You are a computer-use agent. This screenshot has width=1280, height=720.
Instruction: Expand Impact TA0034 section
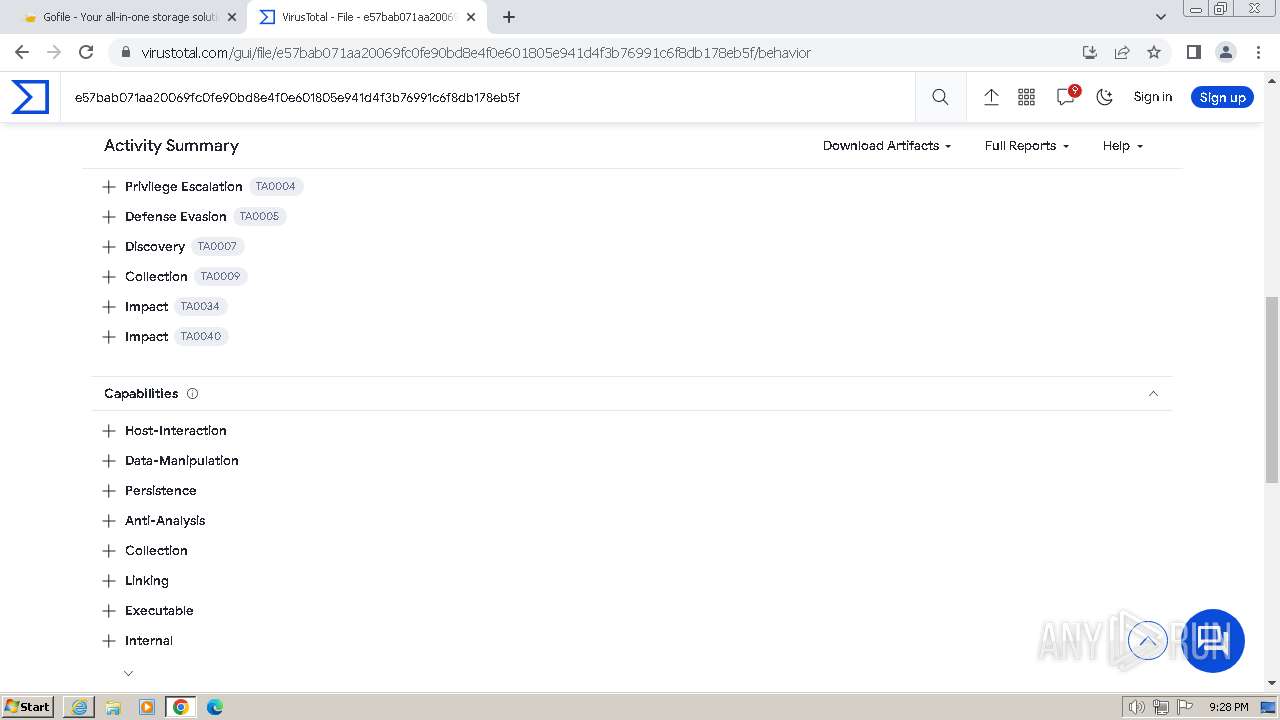pos(109,307)
